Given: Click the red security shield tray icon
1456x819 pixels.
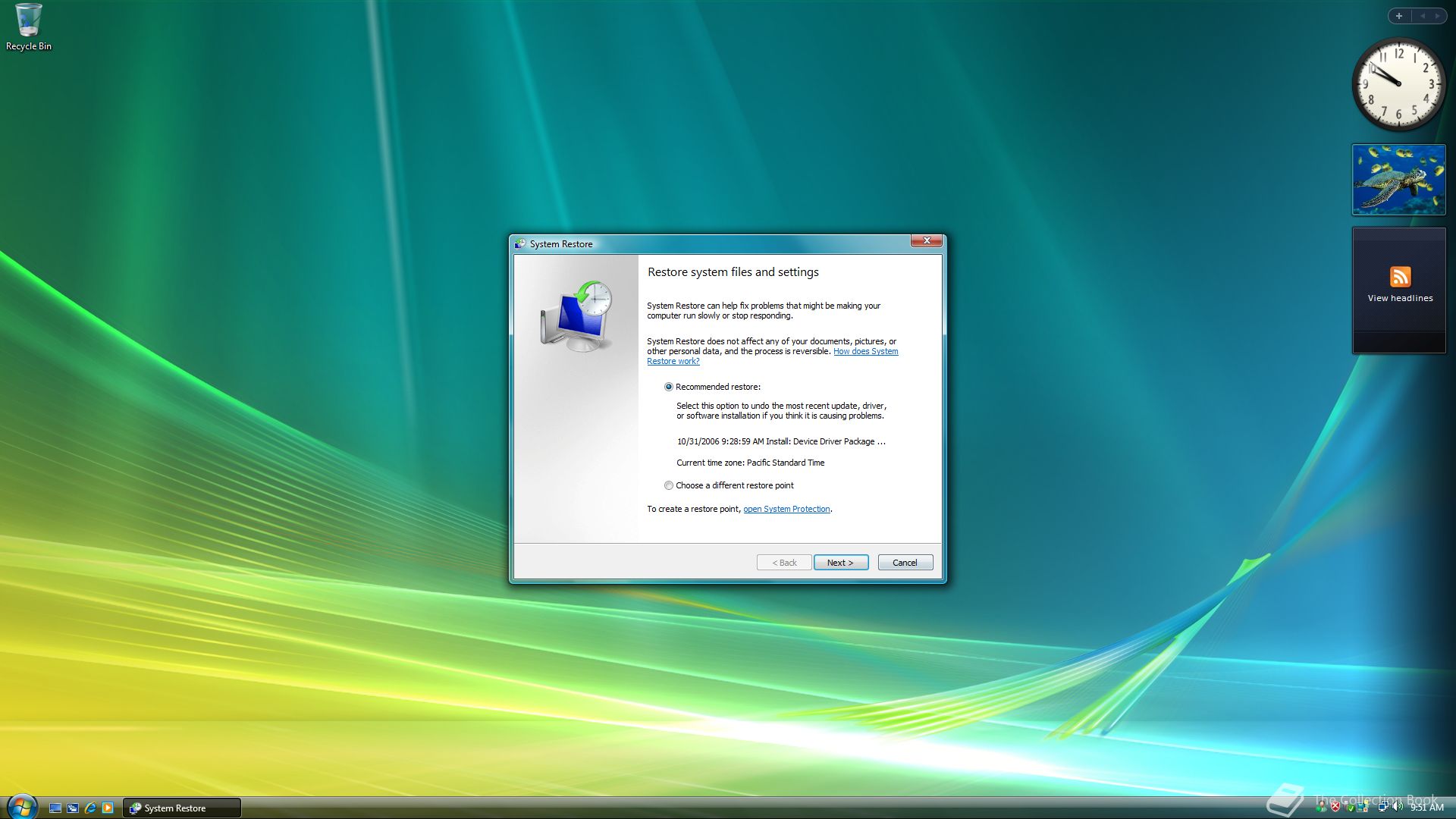Looking at the screenshot, I should (x=1335, y=806).
